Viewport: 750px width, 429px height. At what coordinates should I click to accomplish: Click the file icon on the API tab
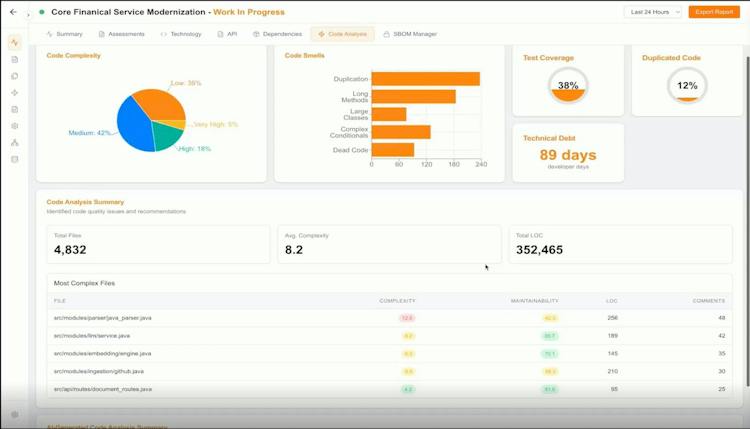tap(220, 34)
